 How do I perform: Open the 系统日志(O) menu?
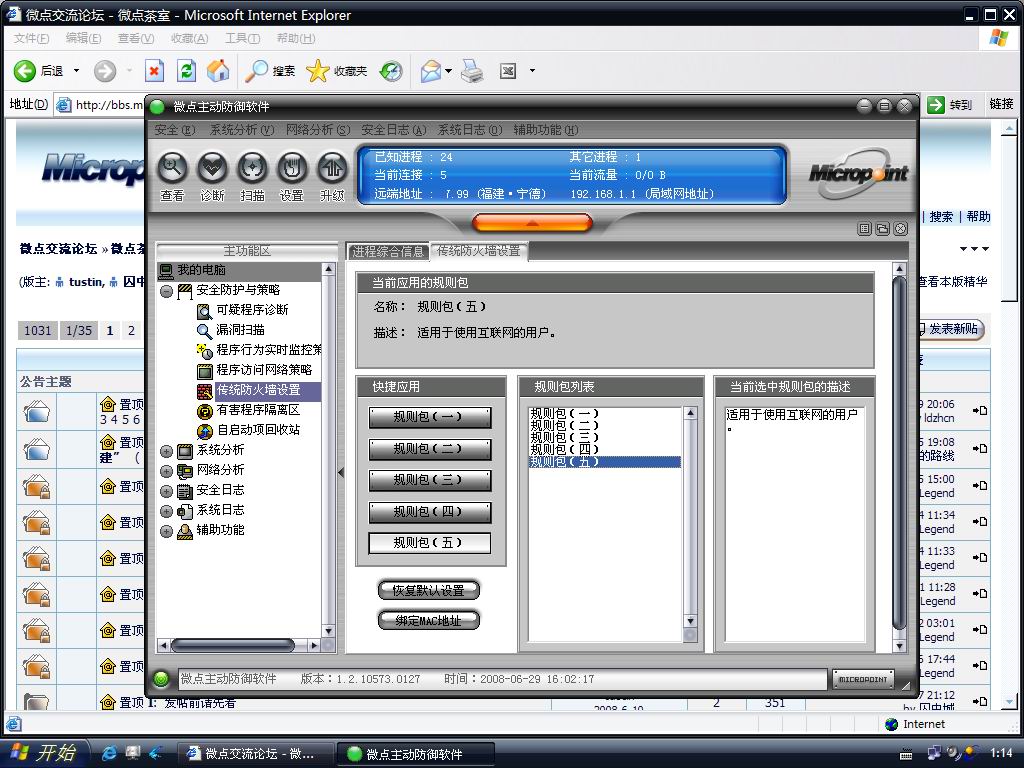(470, 130)
